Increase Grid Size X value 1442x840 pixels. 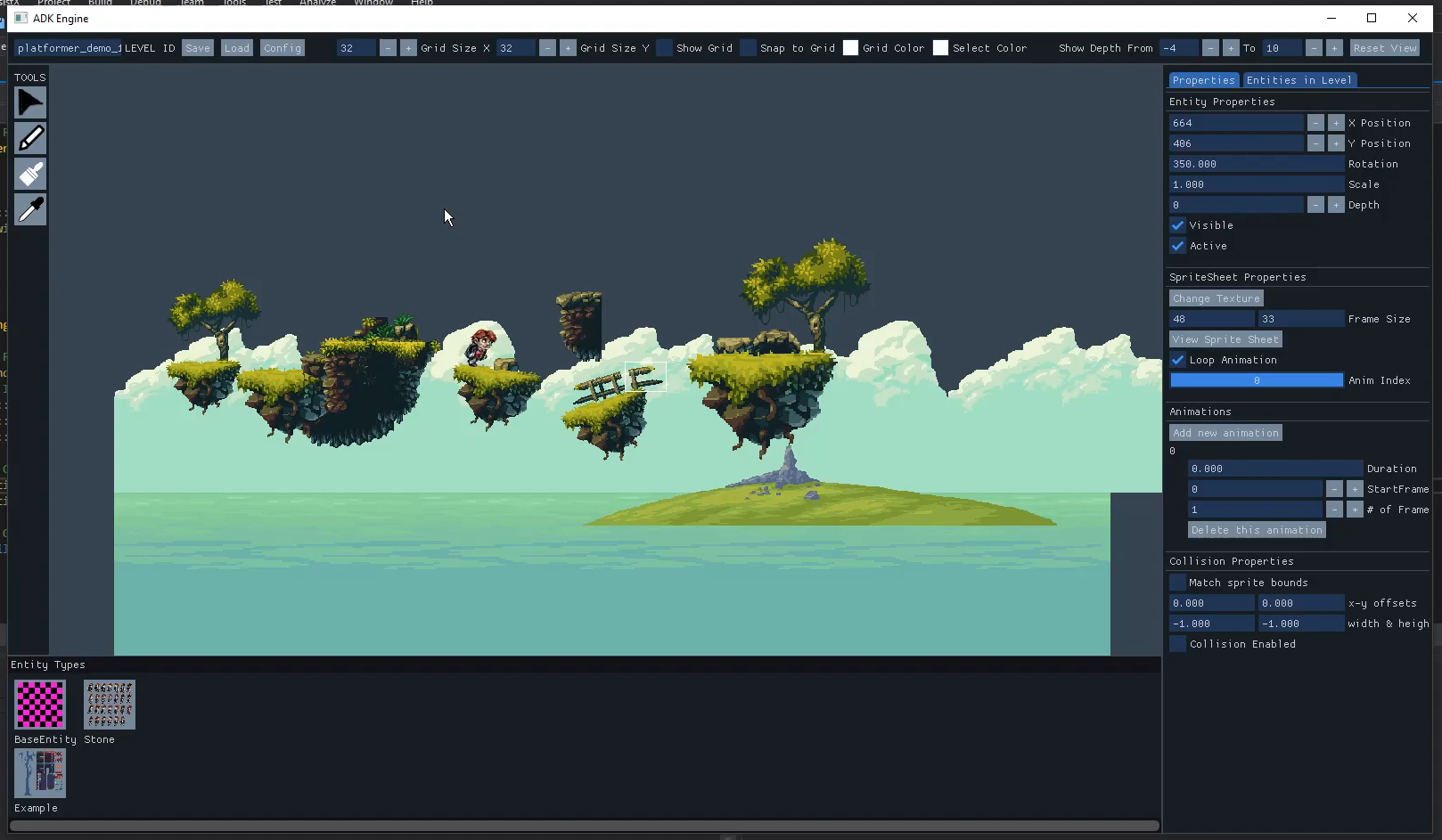pos(408,48)
